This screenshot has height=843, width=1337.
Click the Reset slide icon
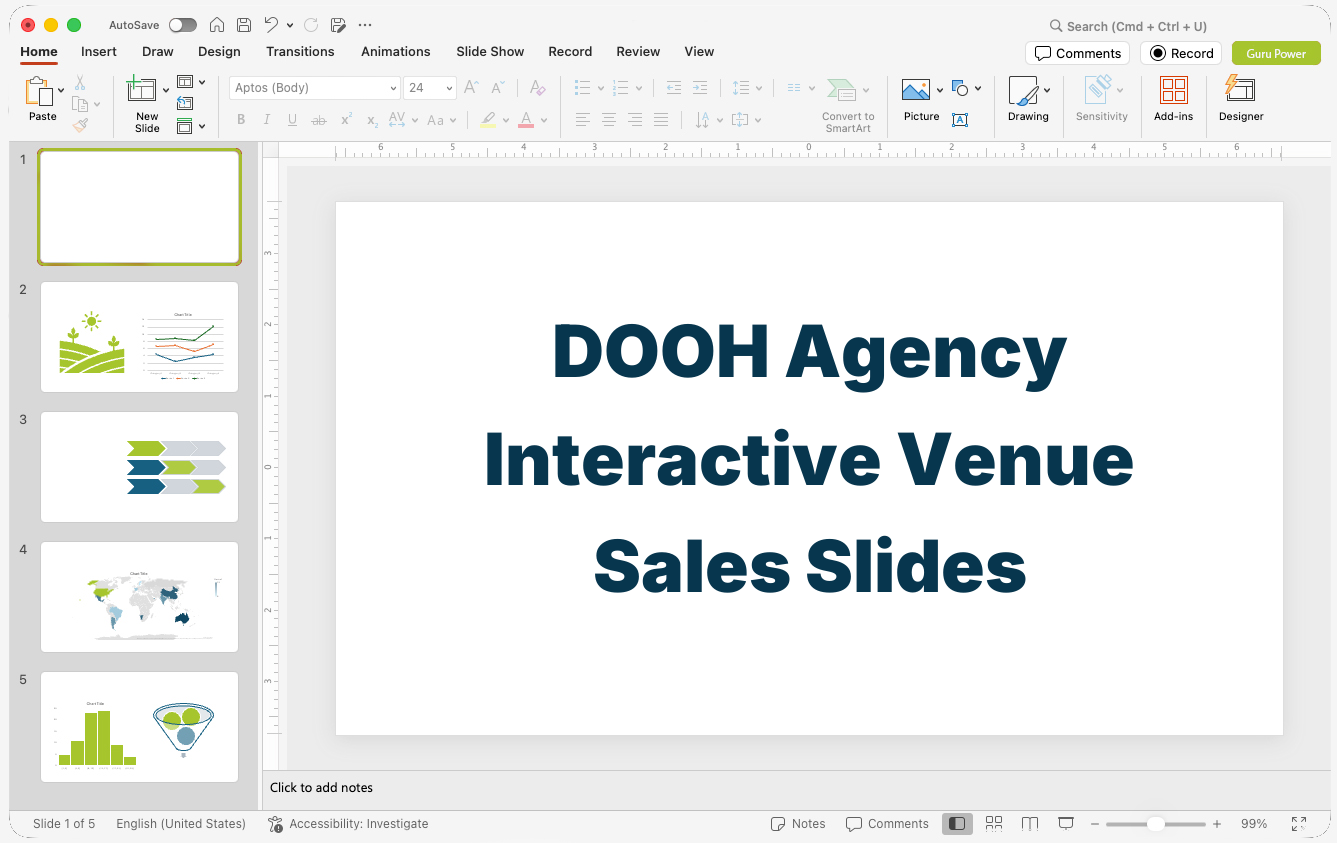click(185, 103)
